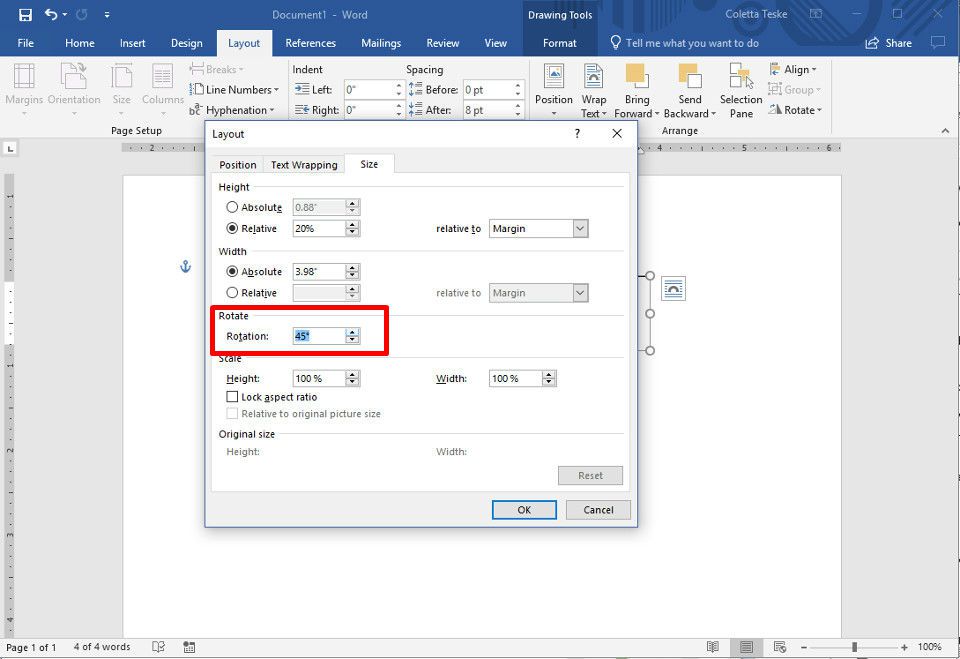Image resolution: width=960 pixels, height=659 pixels.
Task: Open the Insert tab
Action: [x=132, y=43]
